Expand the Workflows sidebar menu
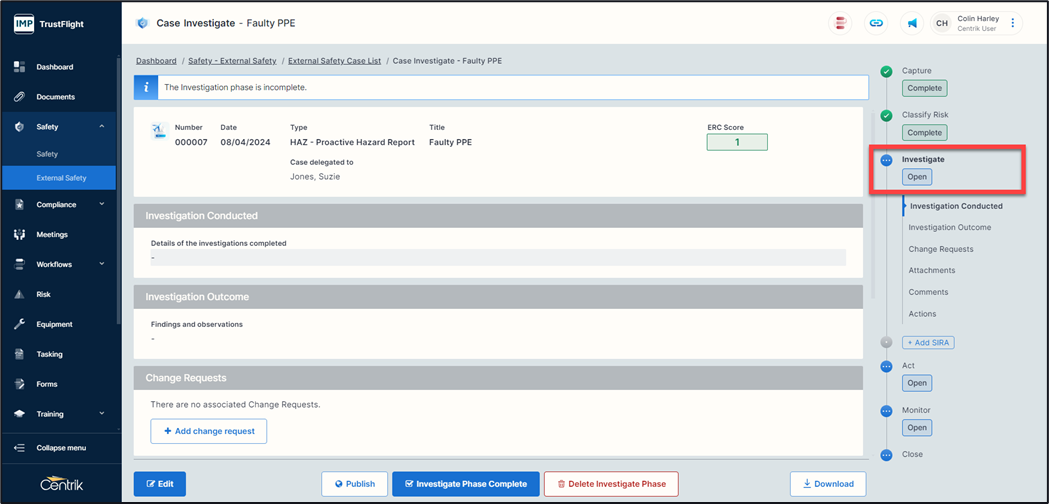The width and height of the screenshot is (1049, 504). pyautogui.click(x=102, y=265)
